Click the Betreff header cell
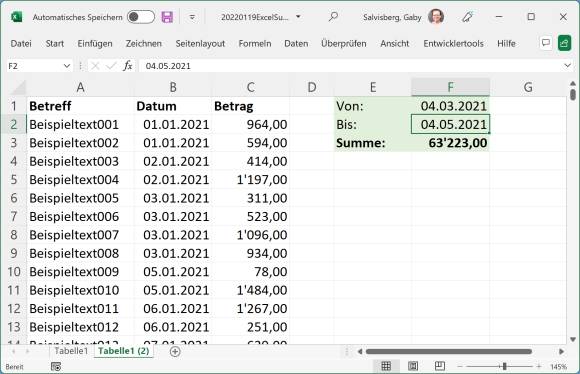This screenshot has height=374, width=580. coord(80,106)
